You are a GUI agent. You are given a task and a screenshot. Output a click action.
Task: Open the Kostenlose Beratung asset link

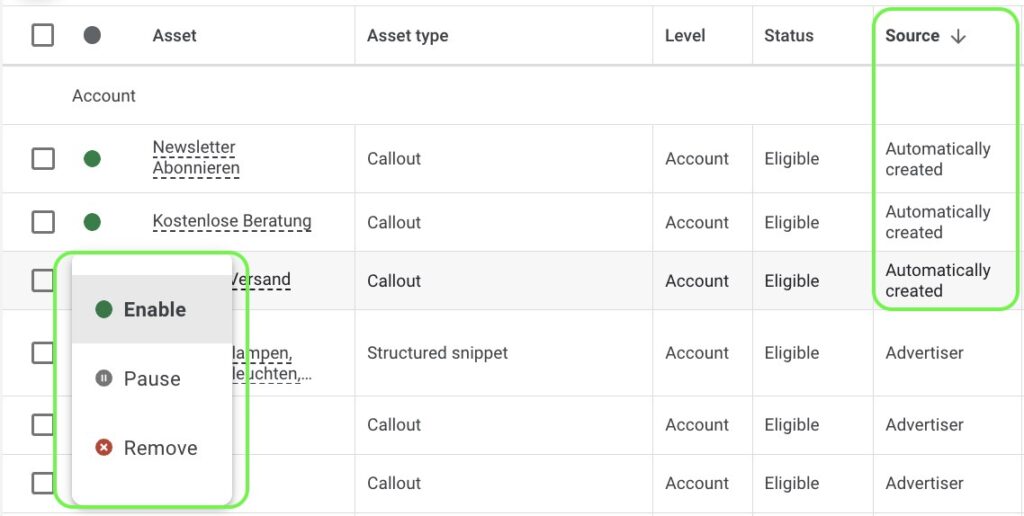click(x=232, y=221)
